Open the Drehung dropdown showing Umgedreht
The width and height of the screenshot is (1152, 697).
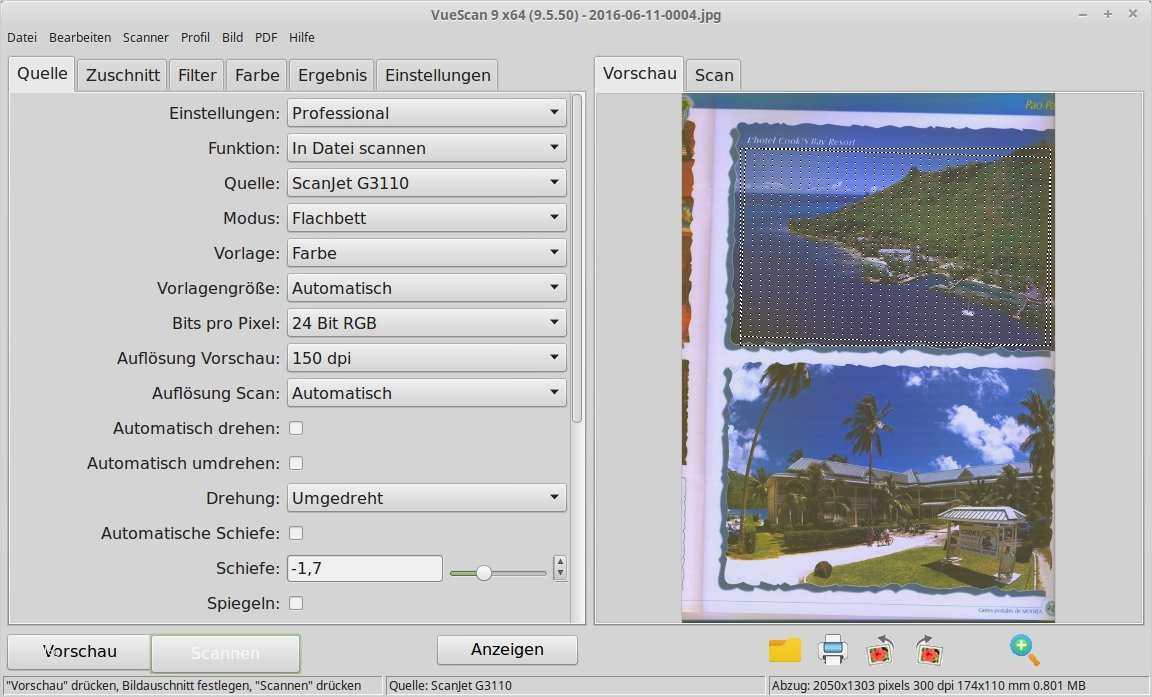[426, 498]
